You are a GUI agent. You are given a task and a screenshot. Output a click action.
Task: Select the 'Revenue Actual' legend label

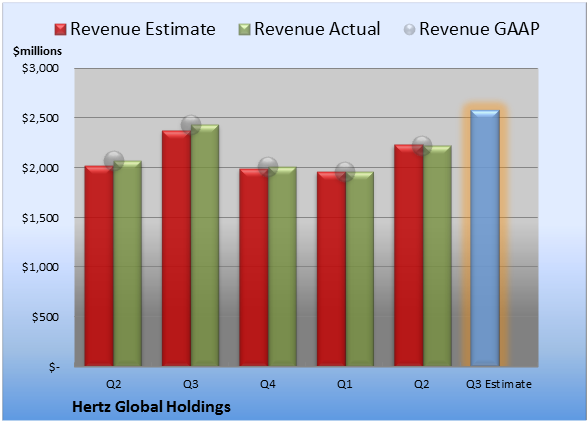pyautogui.click(x=317, y=29)
